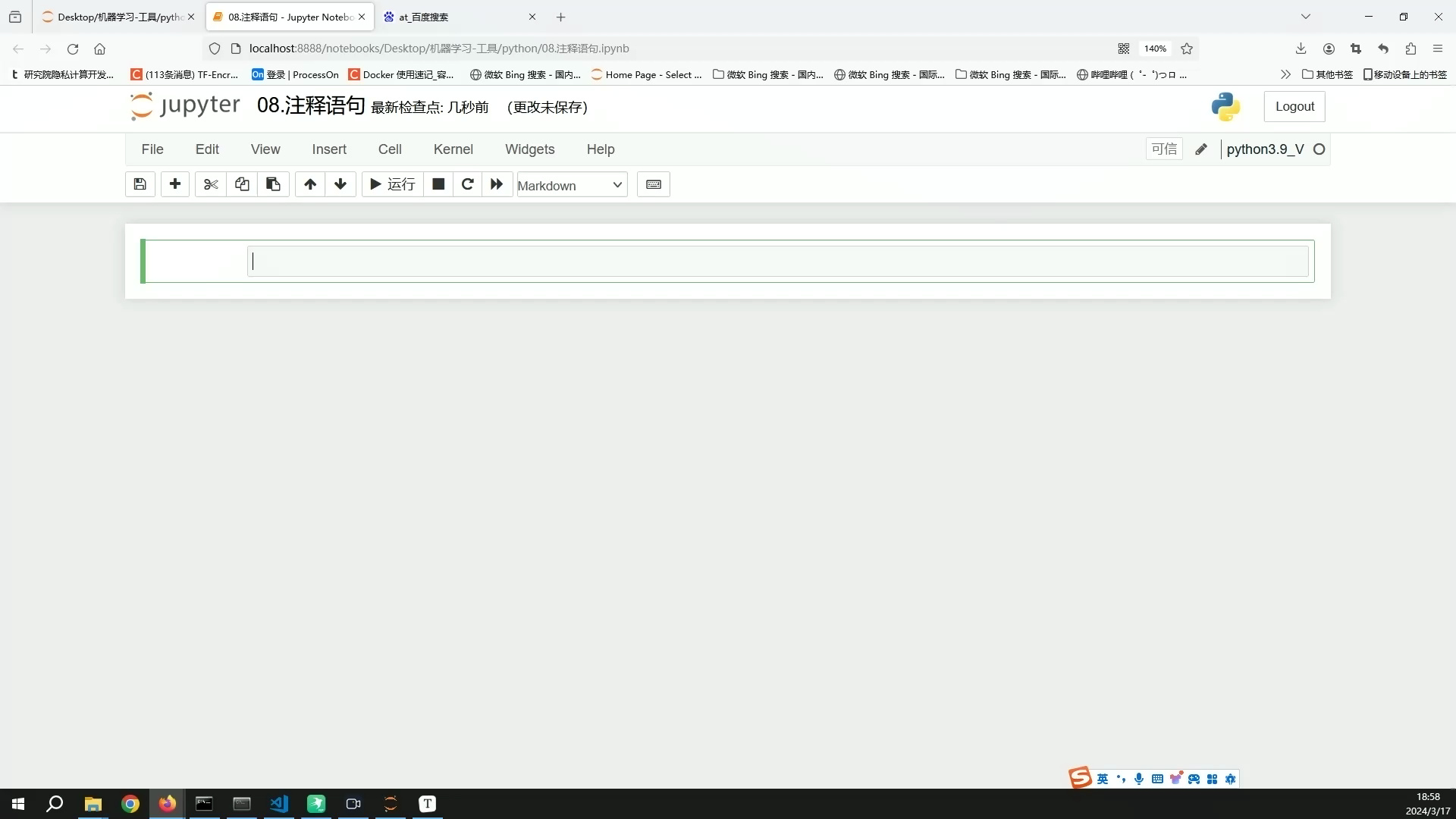This screenshot has width=1456, height=819.
Task: Bookmark this page with star icon
Action: click(1187, 49)
